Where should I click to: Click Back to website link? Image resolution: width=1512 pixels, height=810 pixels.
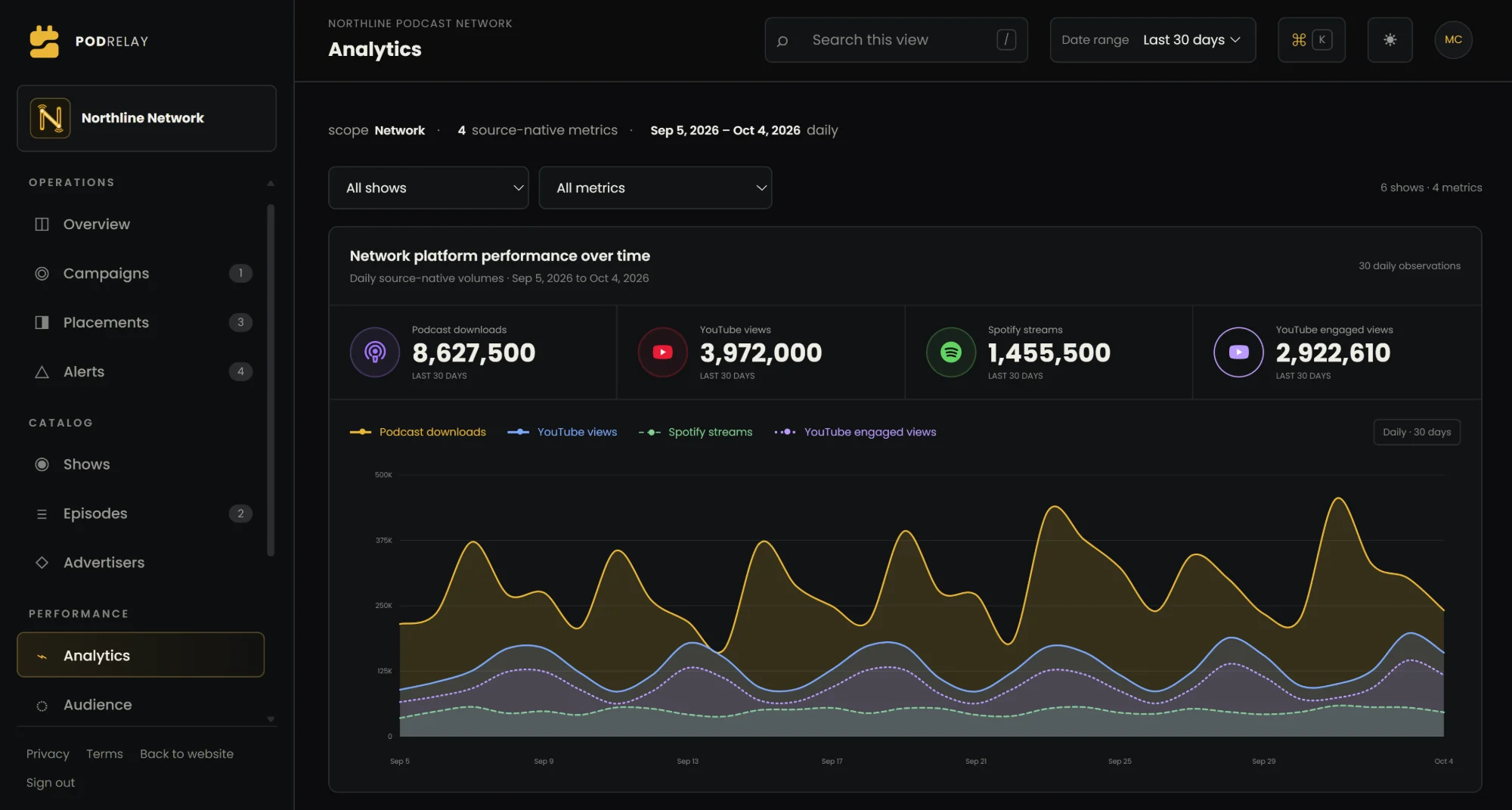coord(187,754)
